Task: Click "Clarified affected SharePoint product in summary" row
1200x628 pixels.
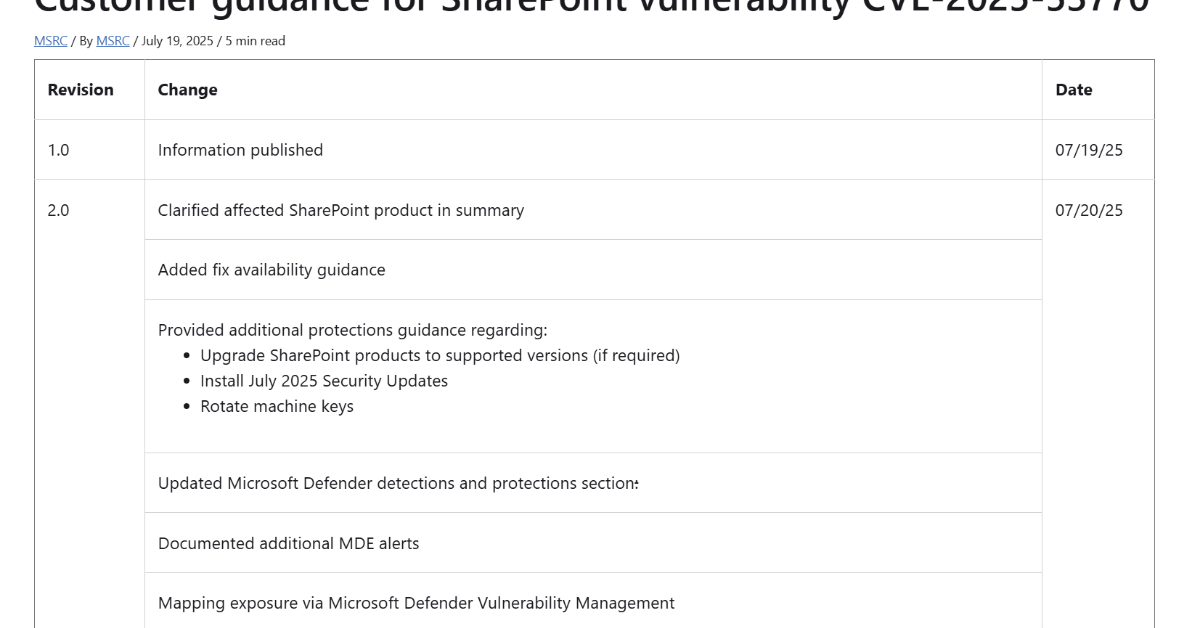Action: (x=341, y=210)
